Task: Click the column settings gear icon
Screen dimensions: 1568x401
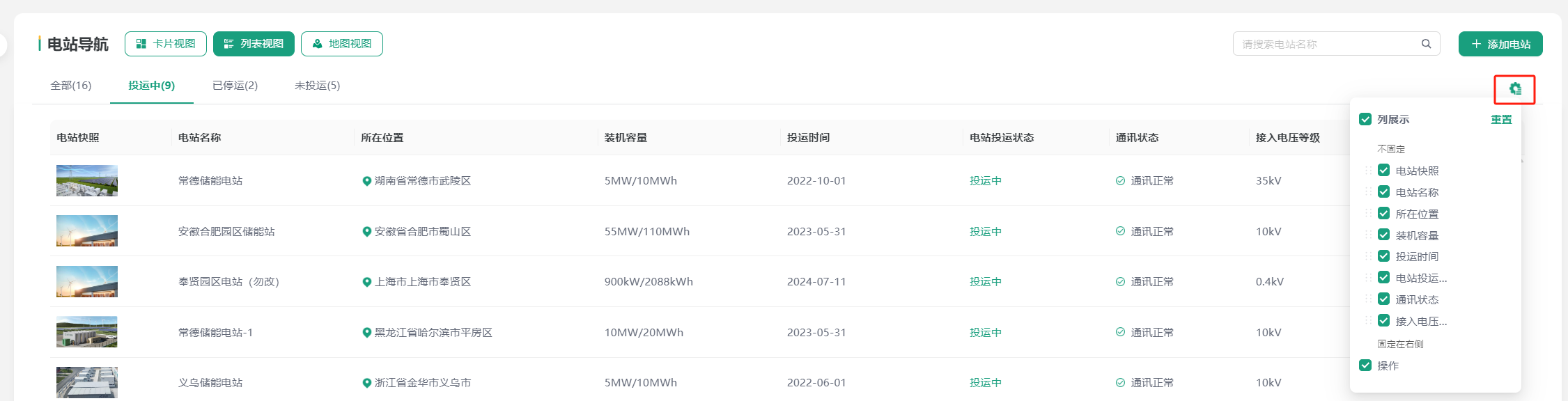Action: (x=1514, y=89)
